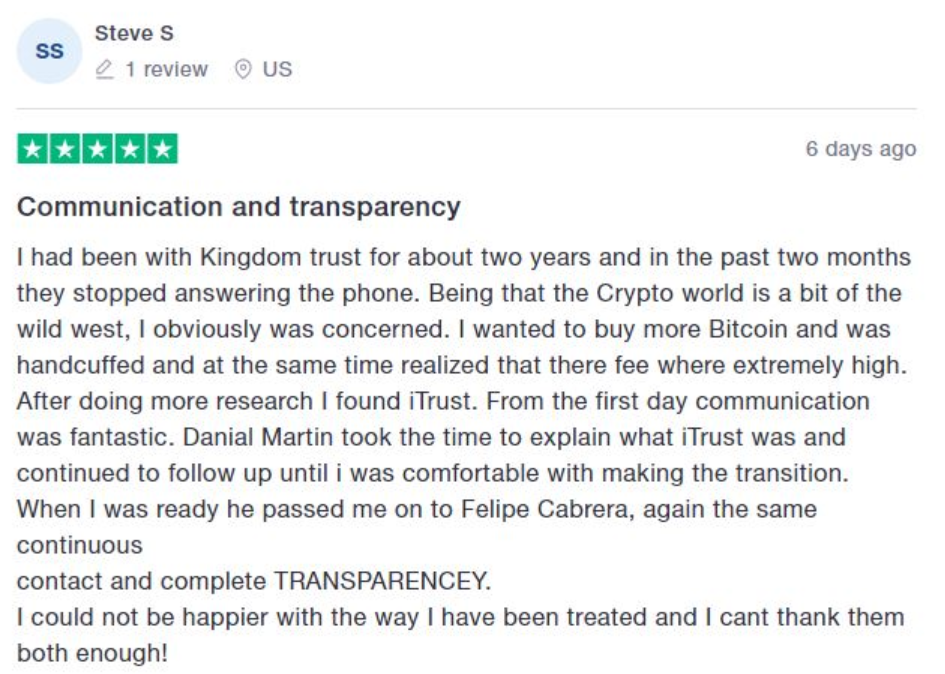Click the location pin icon
The width and height of the screenshot is (945, 674).
tap(243, 69)
